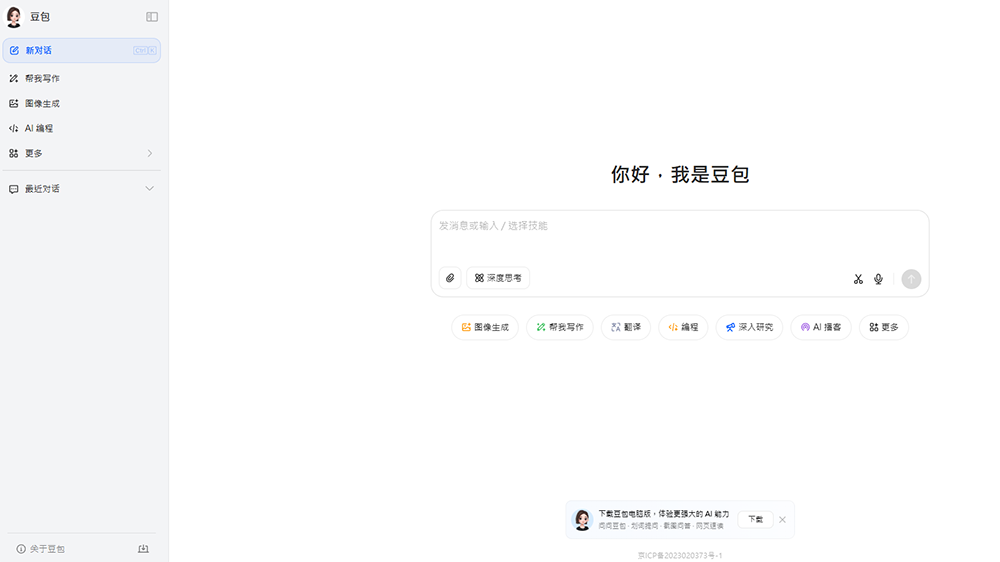Start a 新对话 conversation
This screenshot has height=562, width=1000.
[82, 50]
